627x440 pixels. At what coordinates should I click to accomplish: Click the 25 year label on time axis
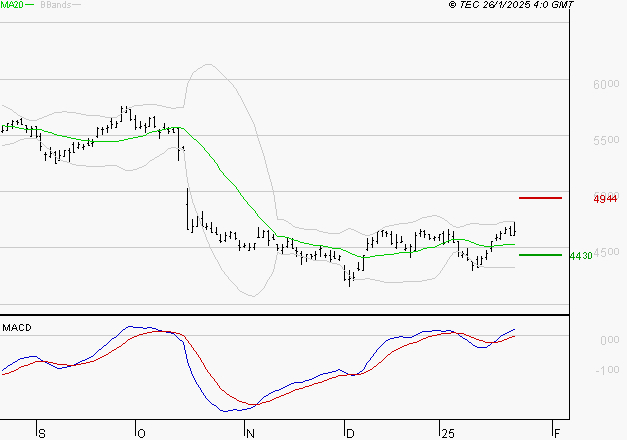448,434
